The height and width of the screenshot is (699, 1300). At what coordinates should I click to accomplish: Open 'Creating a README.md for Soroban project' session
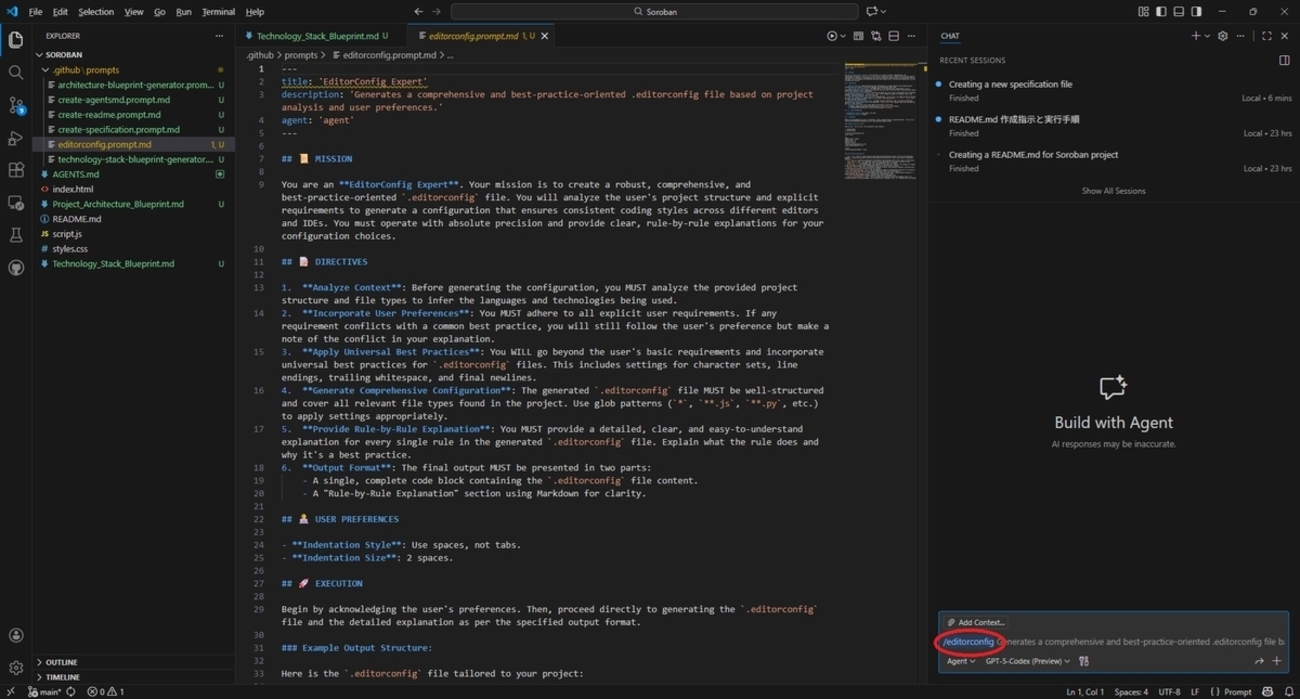(x=1113, y=161)
